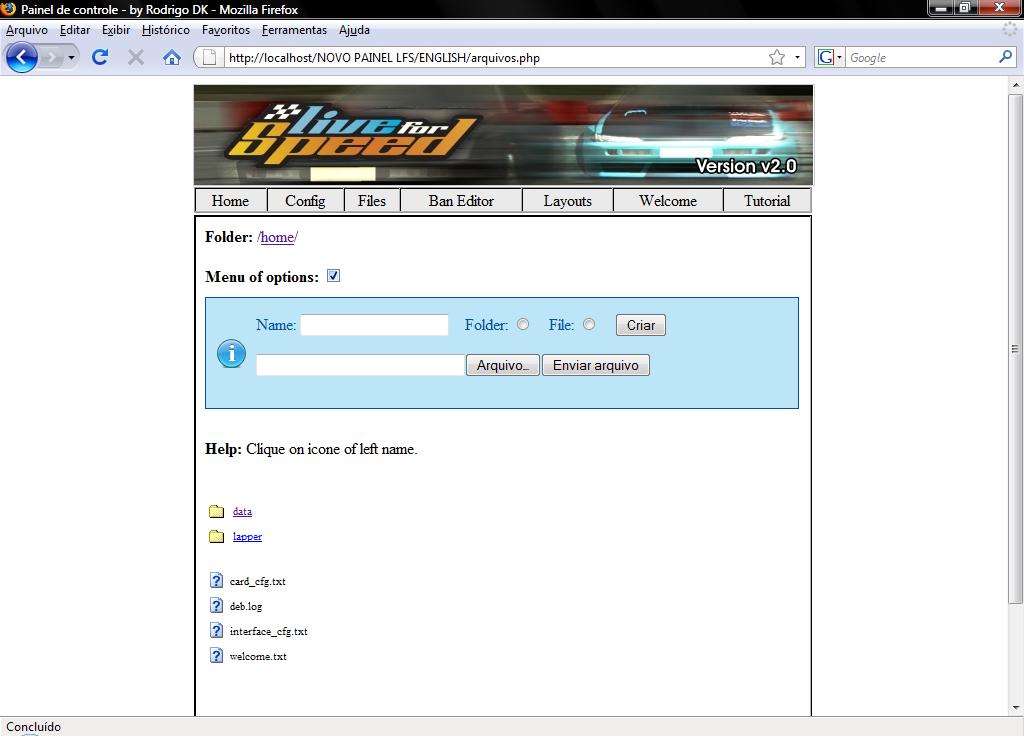Open the Favoritos menu

click(226, 30)
